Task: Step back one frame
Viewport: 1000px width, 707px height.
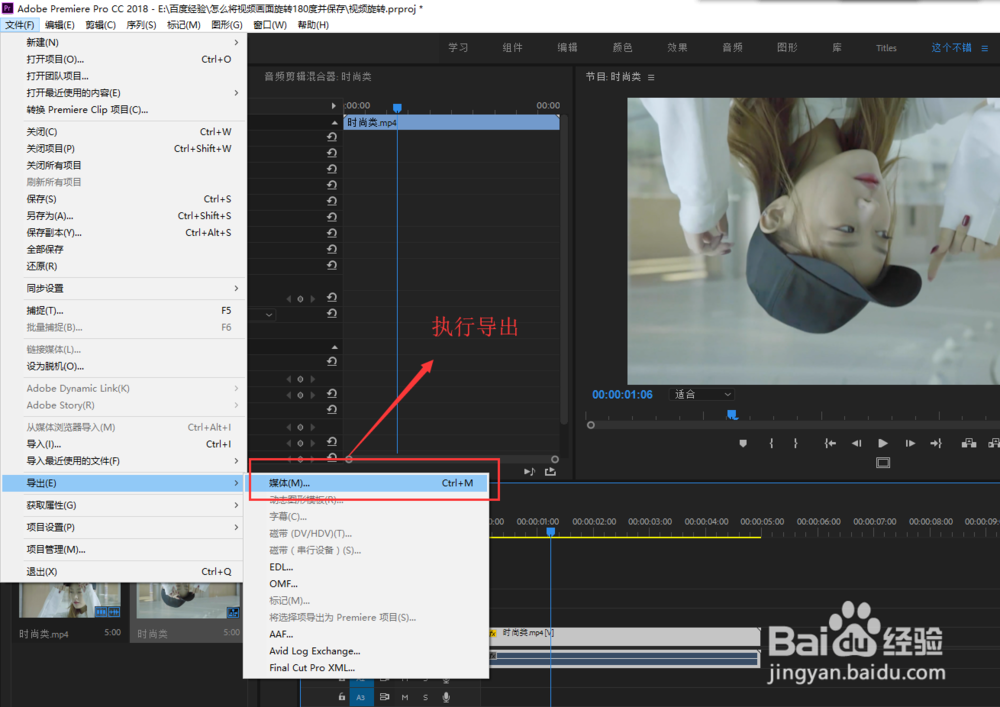Action: 857,443
